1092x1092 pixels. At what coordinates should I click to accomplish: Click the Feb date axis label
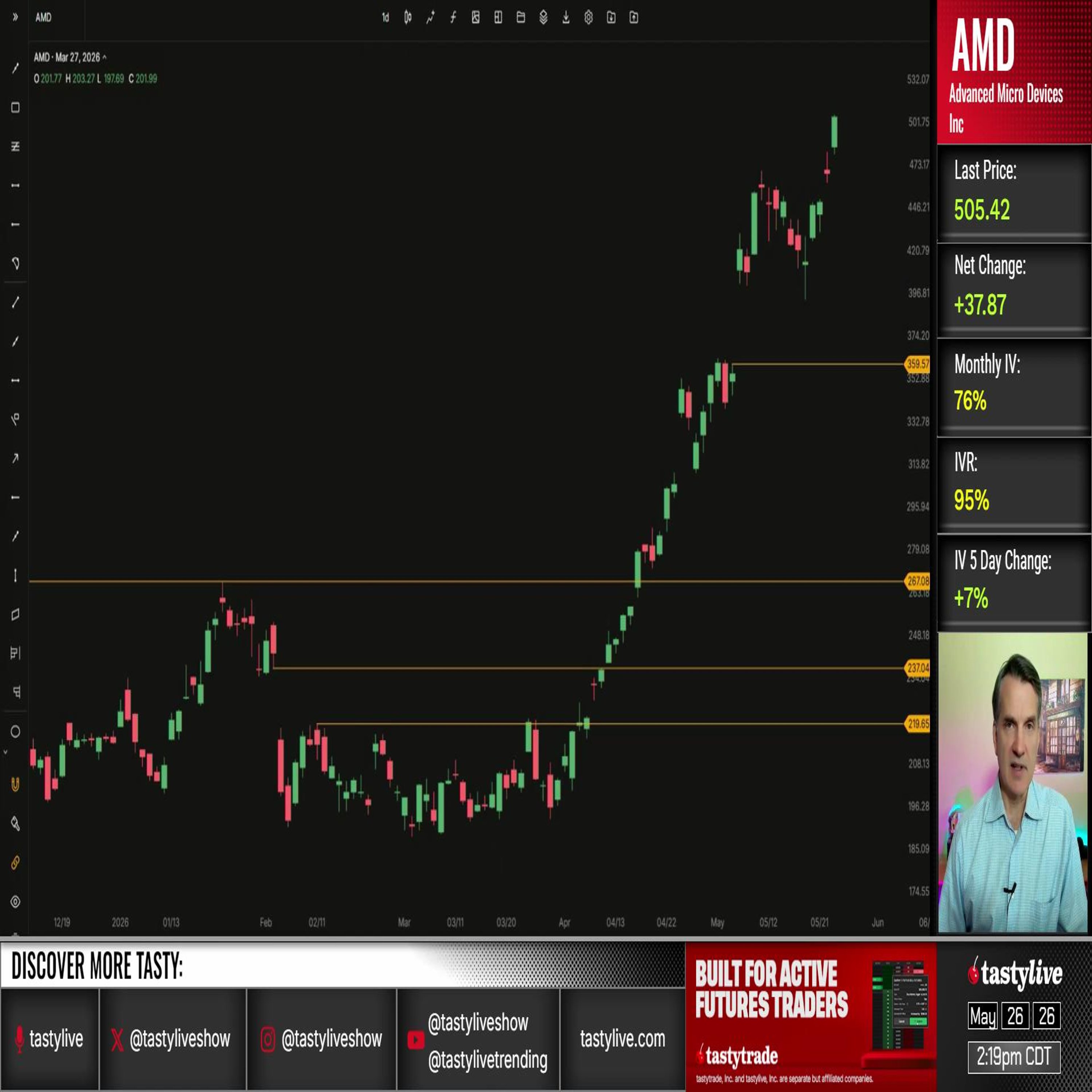pos(266,922)
